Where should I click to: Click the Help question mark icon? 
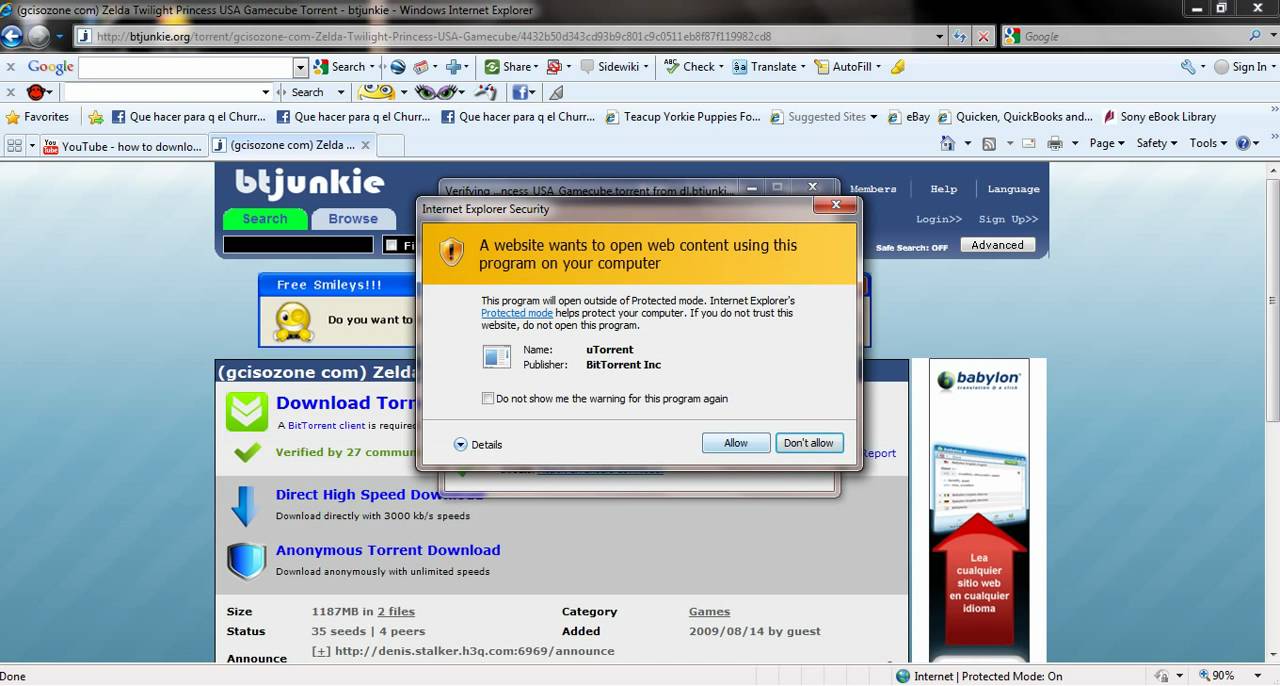pyautogui.click(x=1243, y=144)
